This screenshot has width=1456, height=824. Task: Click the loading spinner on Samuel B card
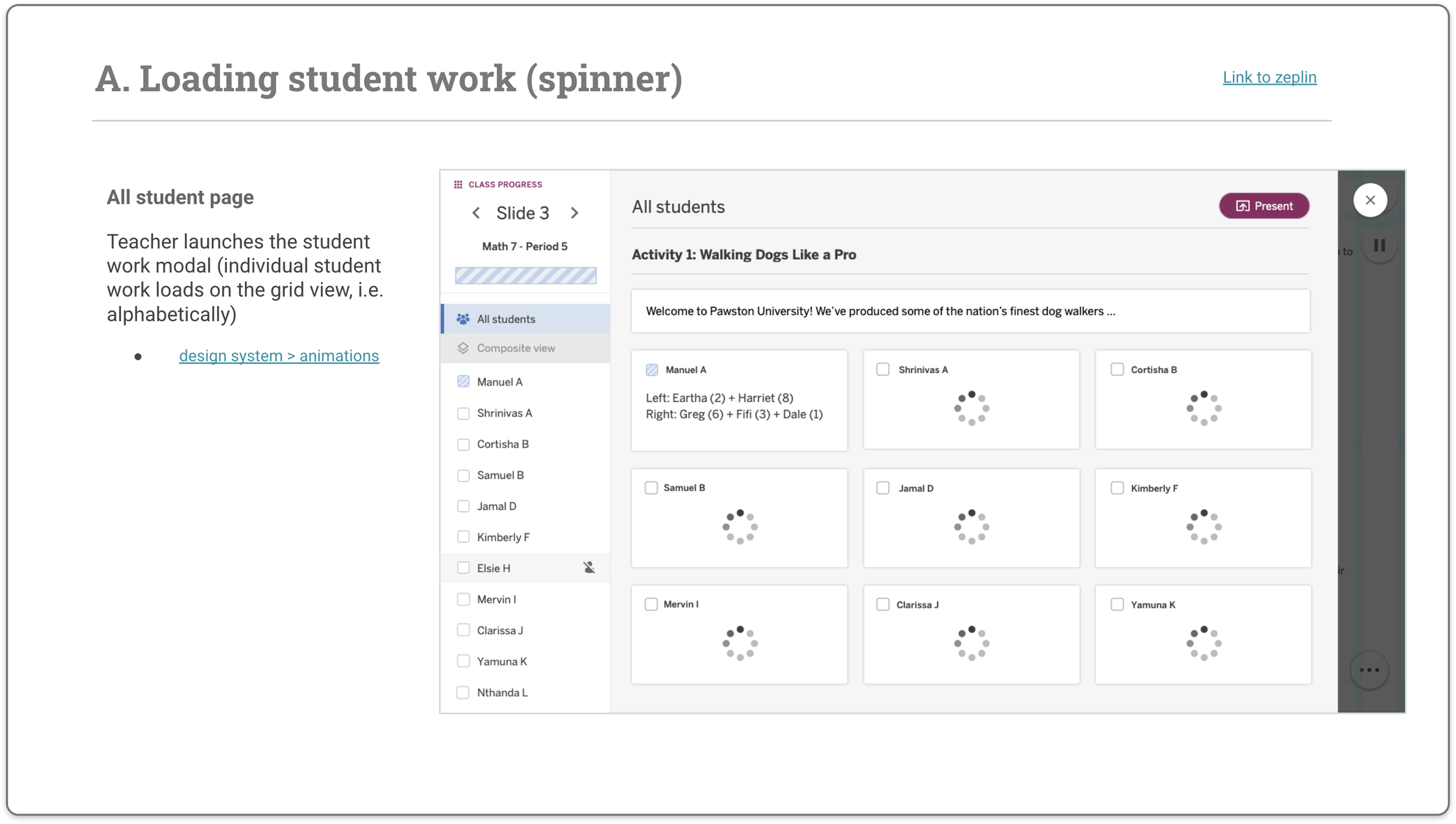click(740, 527)
